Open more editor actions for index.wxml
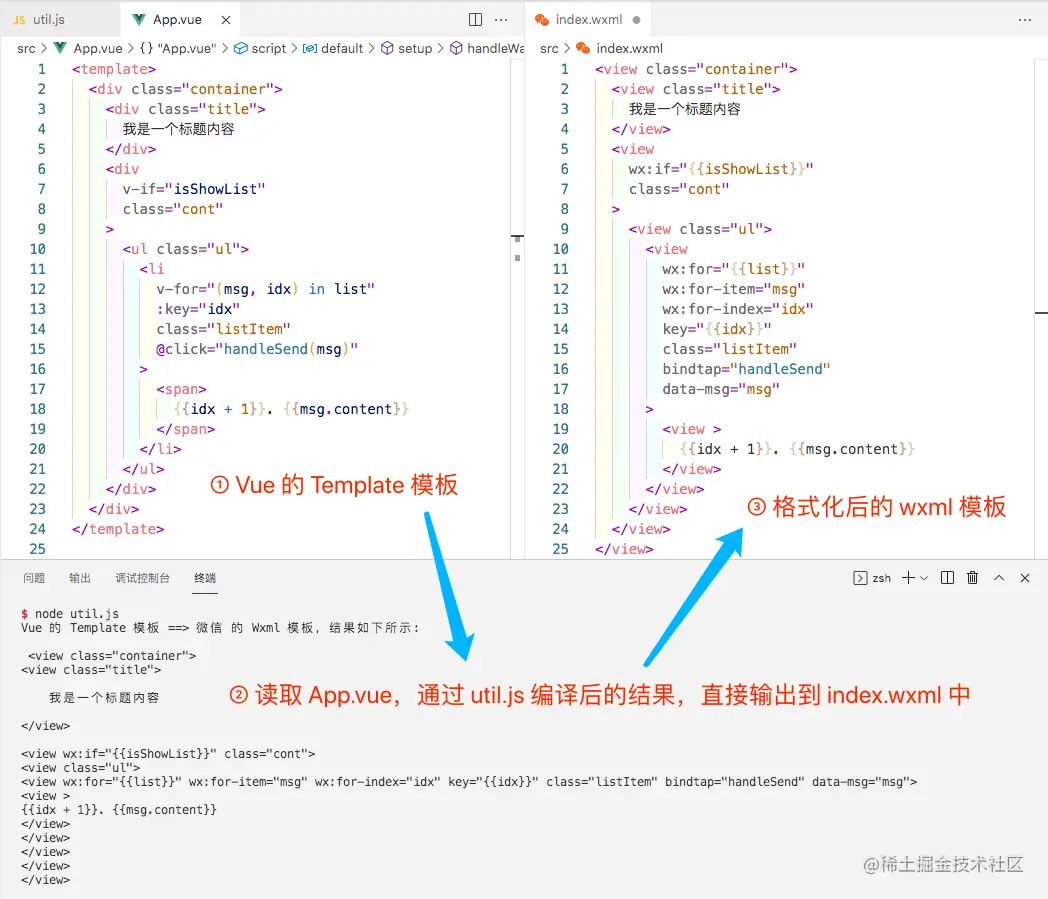Image resolution: width=1048 pixels, height=899 pixels. click(1025, 19)
